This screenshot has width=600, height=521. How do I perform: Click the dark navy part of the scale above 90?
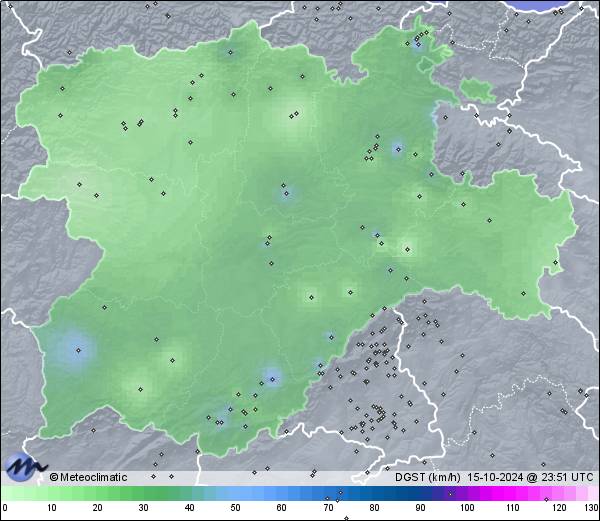421,493
